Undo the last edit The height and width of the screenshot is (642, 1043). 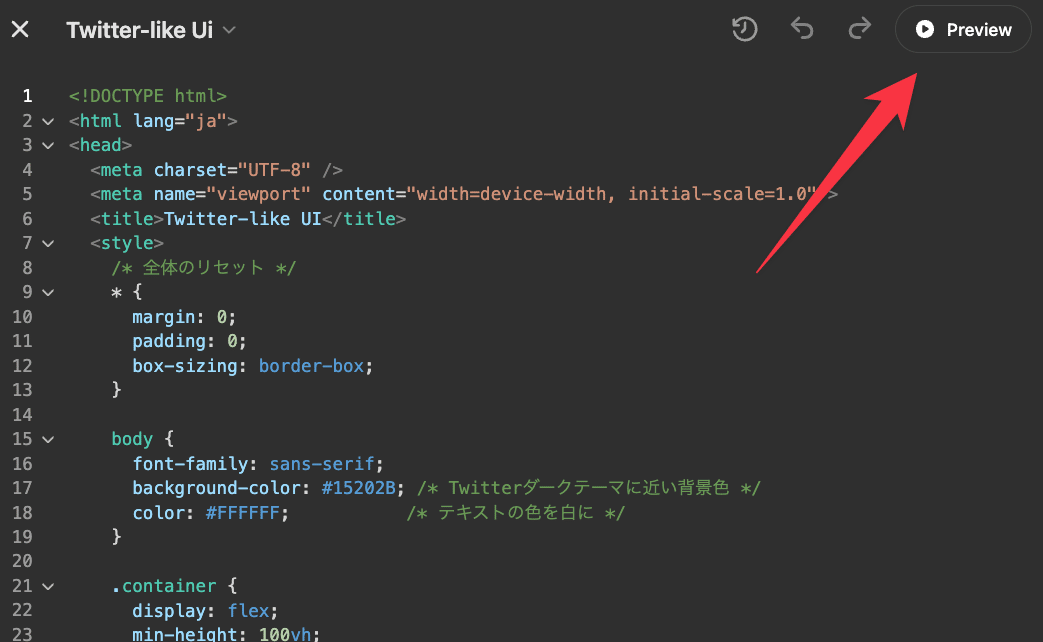(x=802, y=30)
